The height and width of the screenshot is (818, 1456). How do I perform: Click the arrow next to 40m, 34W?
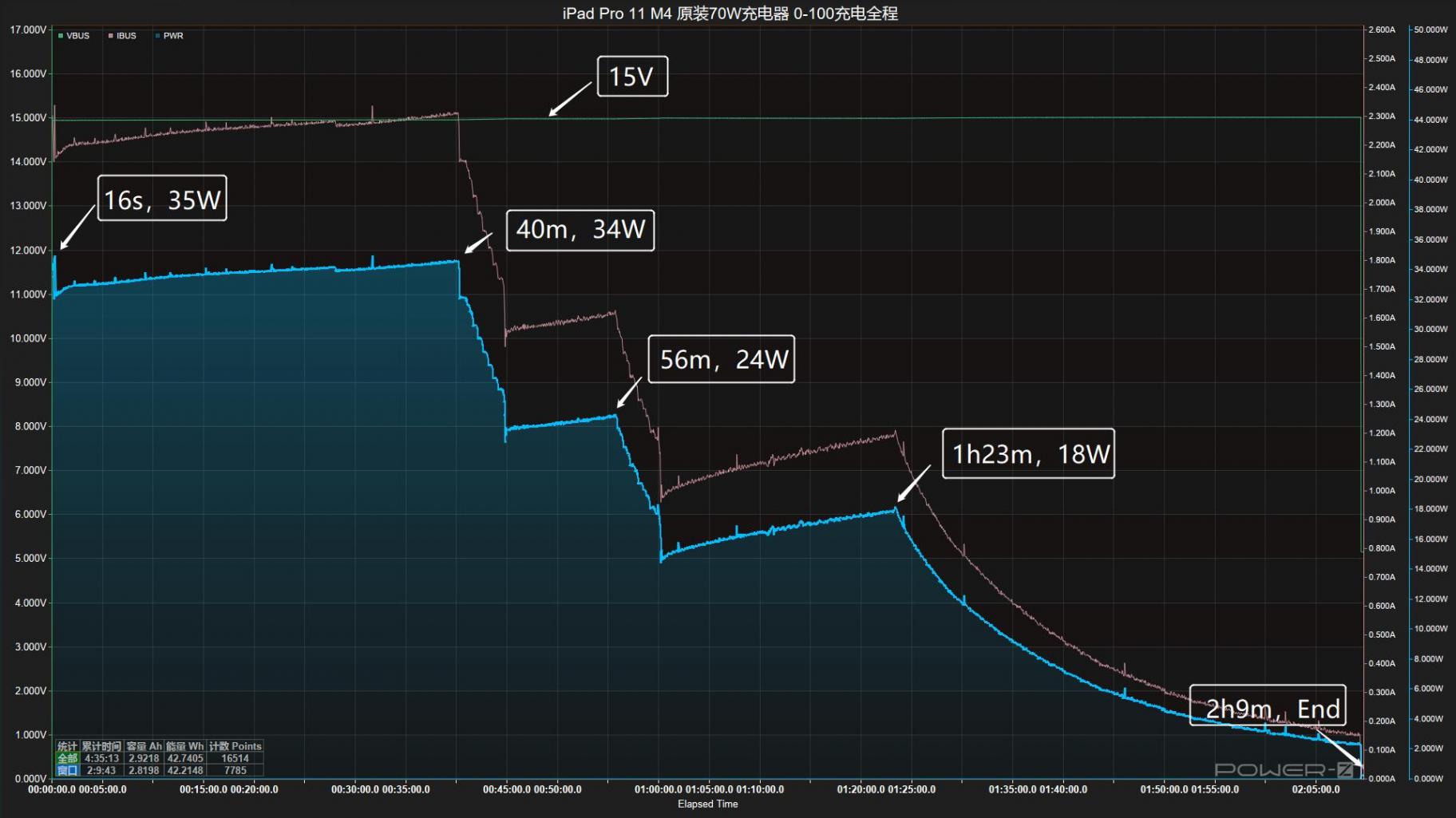[478, 243]
